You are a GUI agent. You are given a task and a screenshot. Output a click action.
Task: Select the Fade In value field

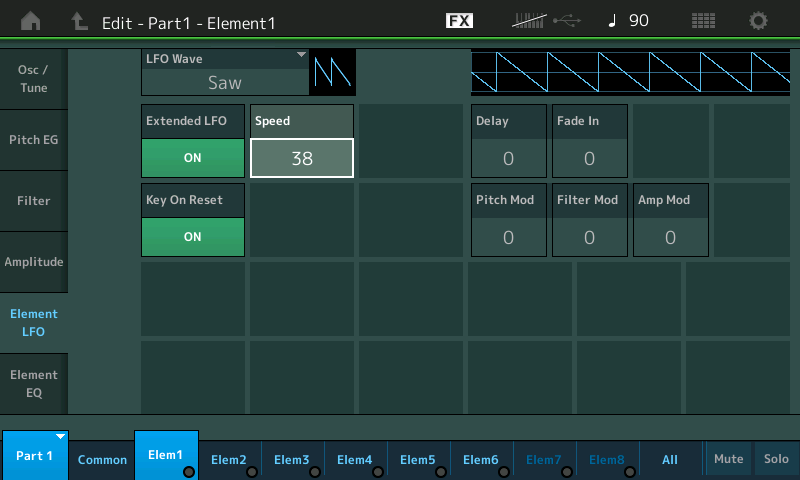click(589, 157)
